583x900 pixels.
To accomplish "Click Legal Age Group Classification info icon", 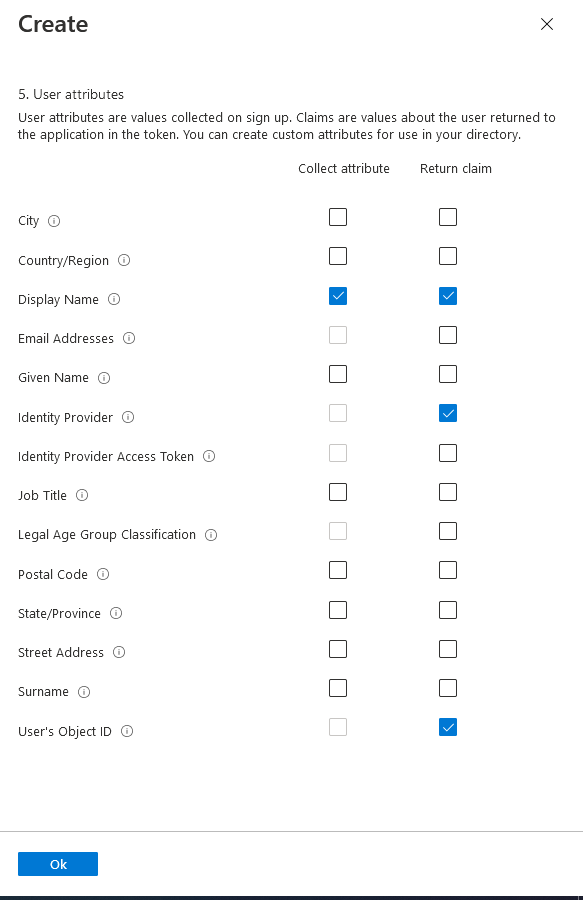I will (211, 535).
